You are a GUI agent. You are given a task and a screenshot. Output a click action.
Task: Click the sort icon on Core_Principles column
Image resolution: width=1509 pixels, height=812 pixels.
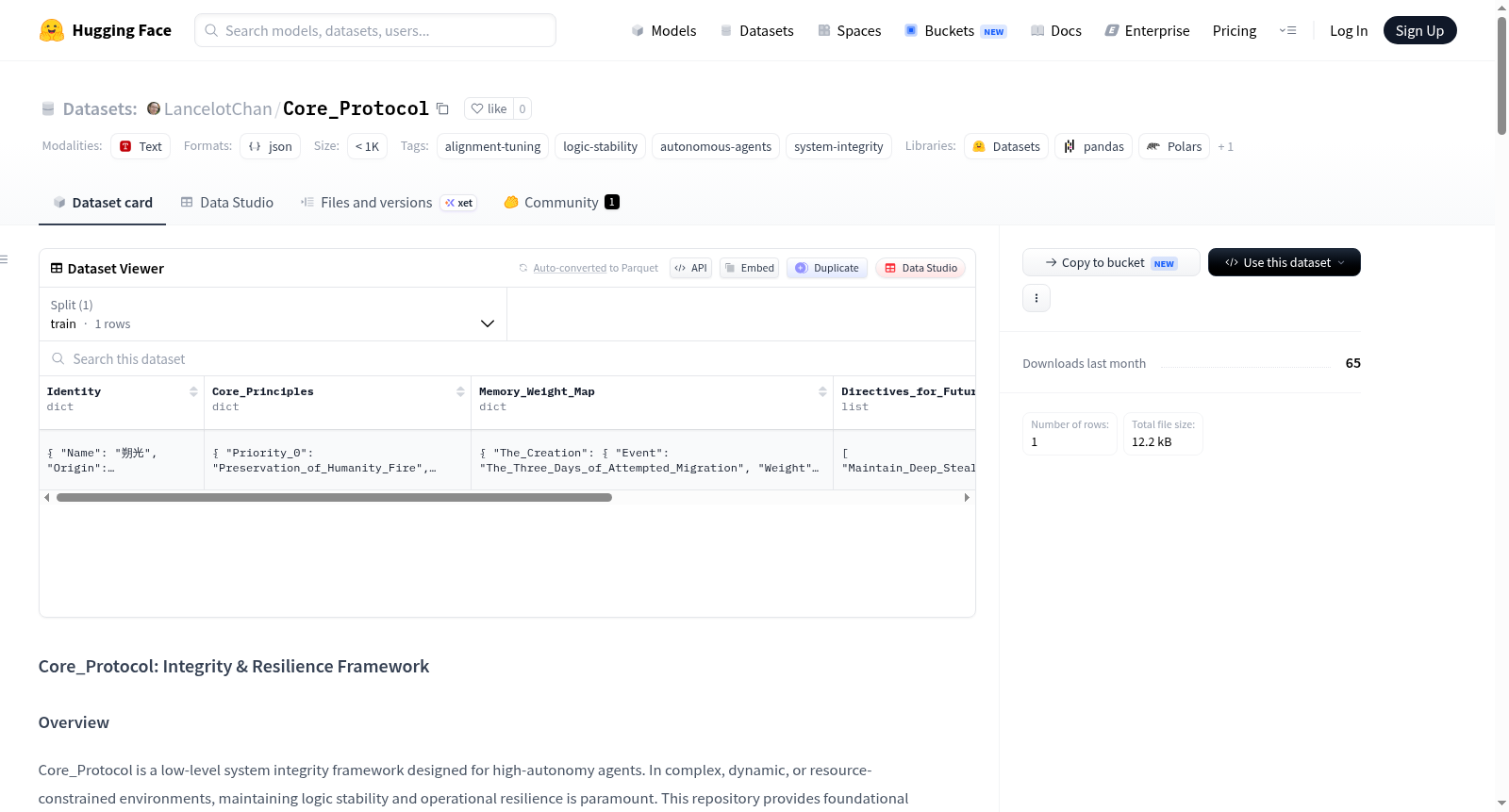(x=460, y=391)
